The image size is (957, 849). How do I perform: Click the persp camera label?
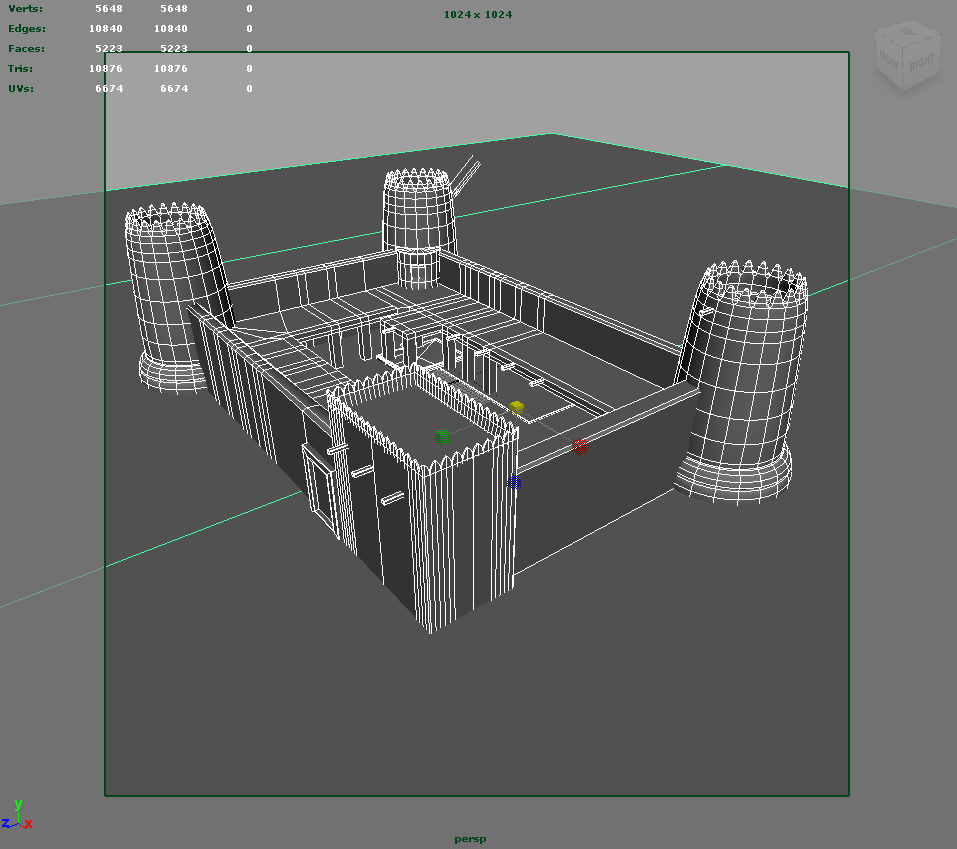pyautogui.click(x=470, y=839)
